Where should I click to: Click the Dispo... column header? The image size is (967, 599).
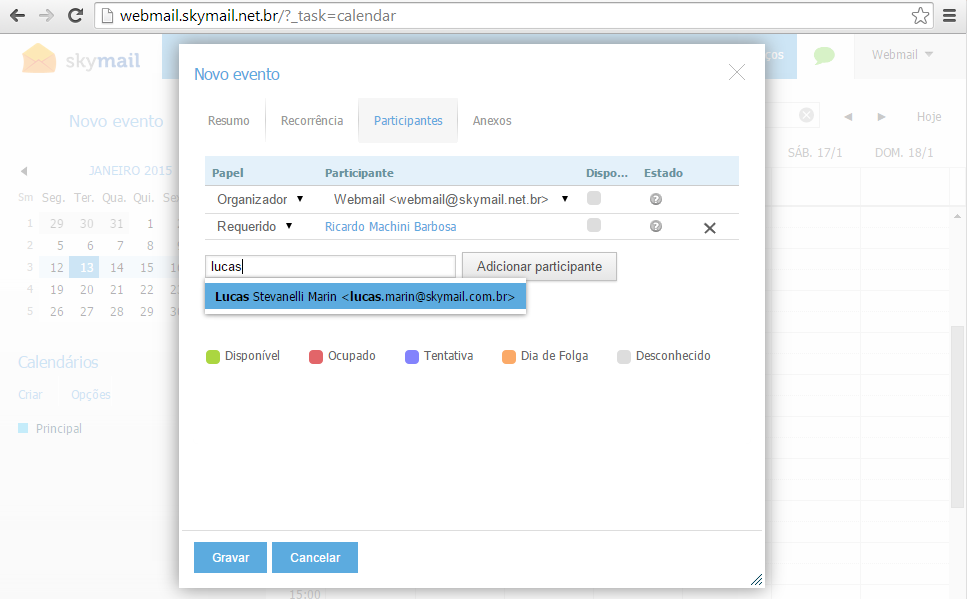(607, 173)
